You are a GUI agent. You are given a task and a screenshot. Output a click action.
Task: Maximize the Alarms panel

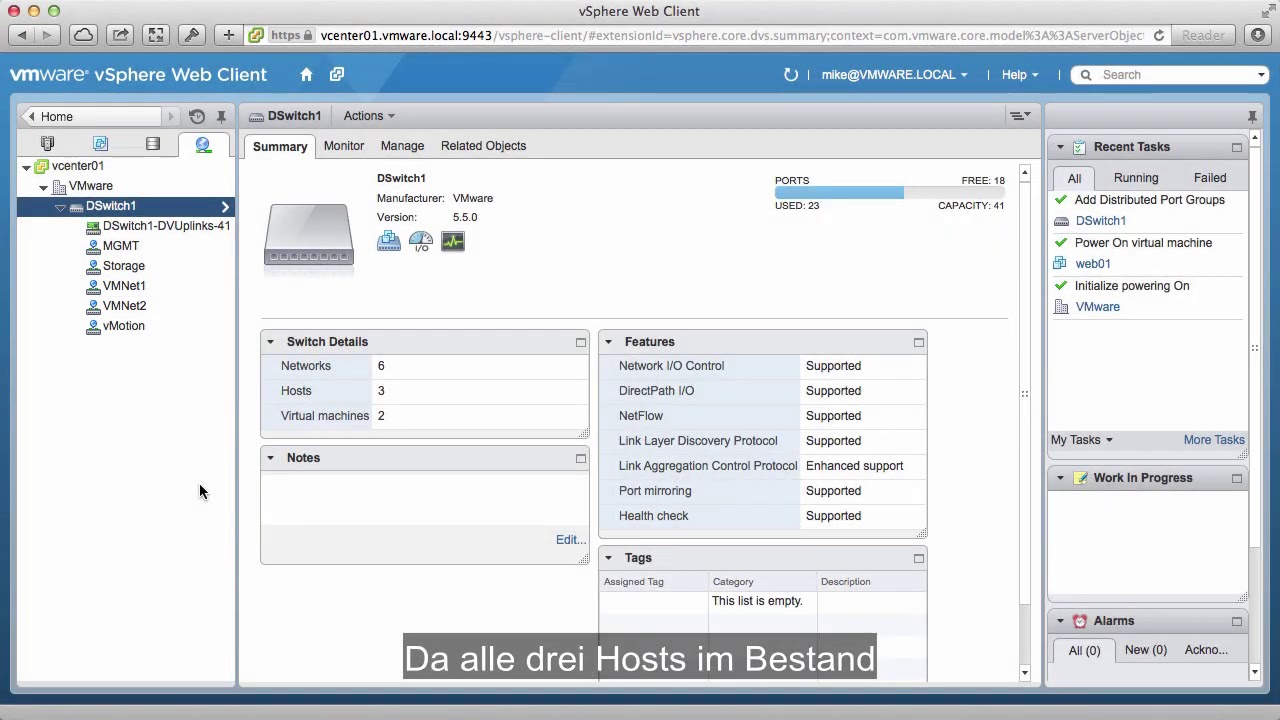coord(1237,621)
